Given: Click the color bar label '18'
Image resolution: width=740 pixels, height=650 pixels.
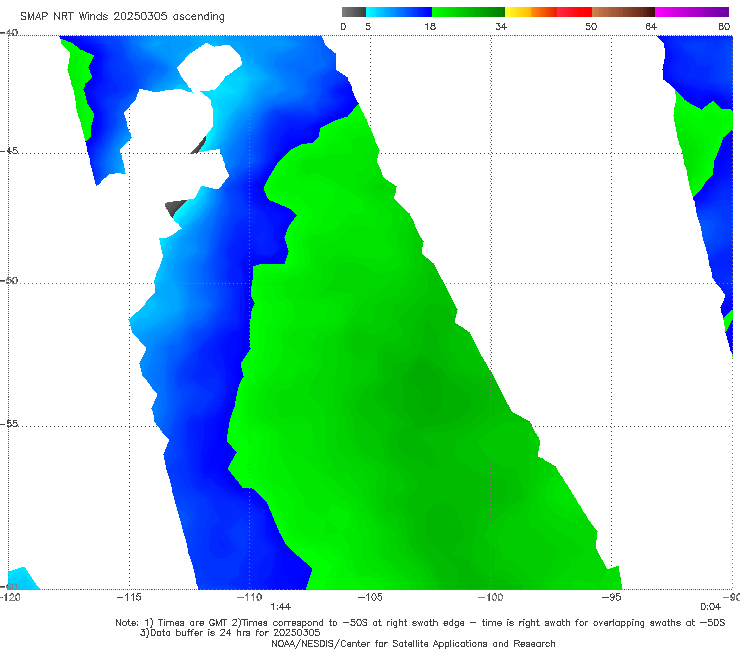Looking at the screenshot, I should [430, 26].
